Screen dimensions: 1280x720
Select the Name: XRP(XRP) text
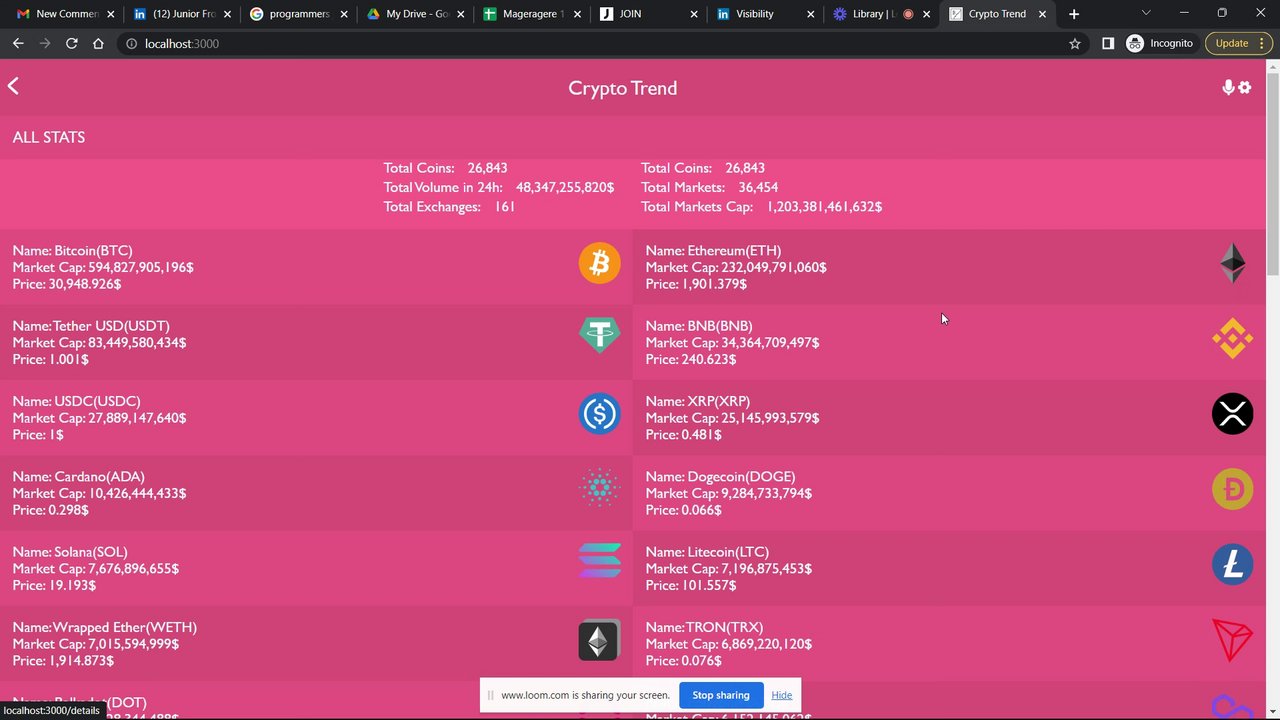tap(698, 401)
